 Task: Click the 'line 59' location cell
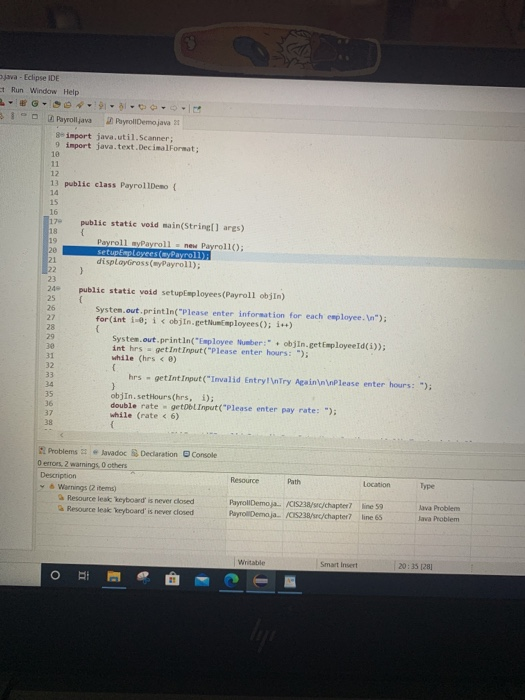click(372, 506)
